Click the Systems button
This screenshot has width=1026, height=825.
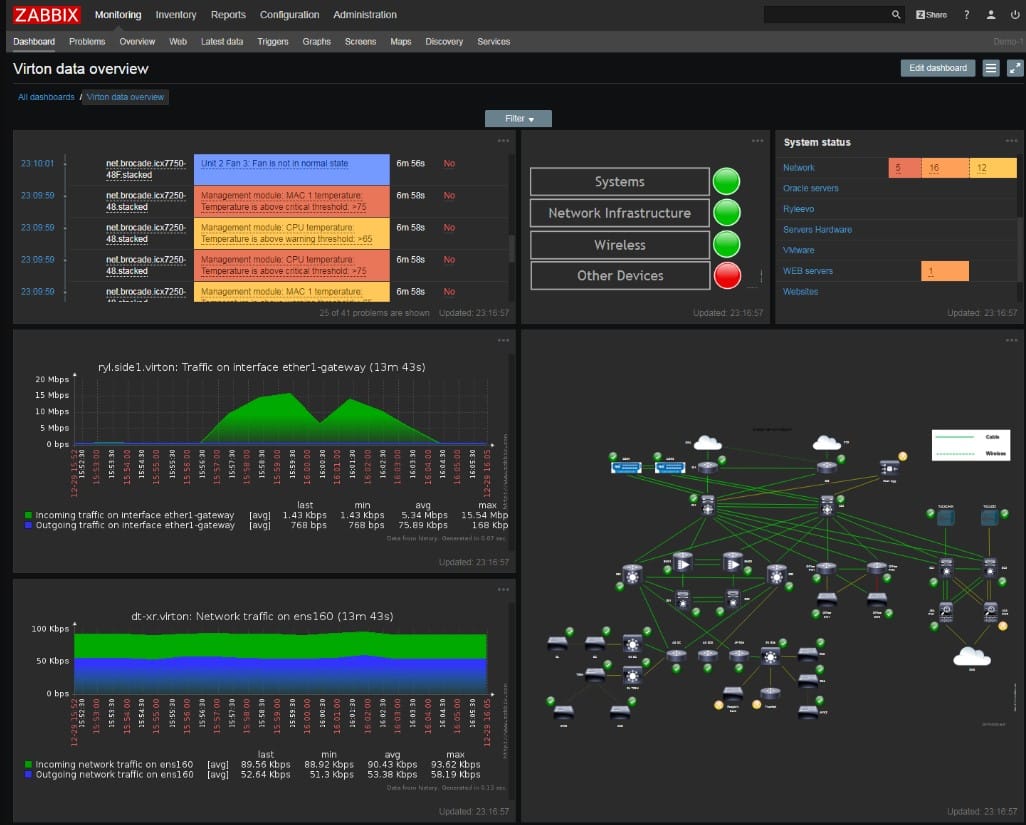point(620,181)
